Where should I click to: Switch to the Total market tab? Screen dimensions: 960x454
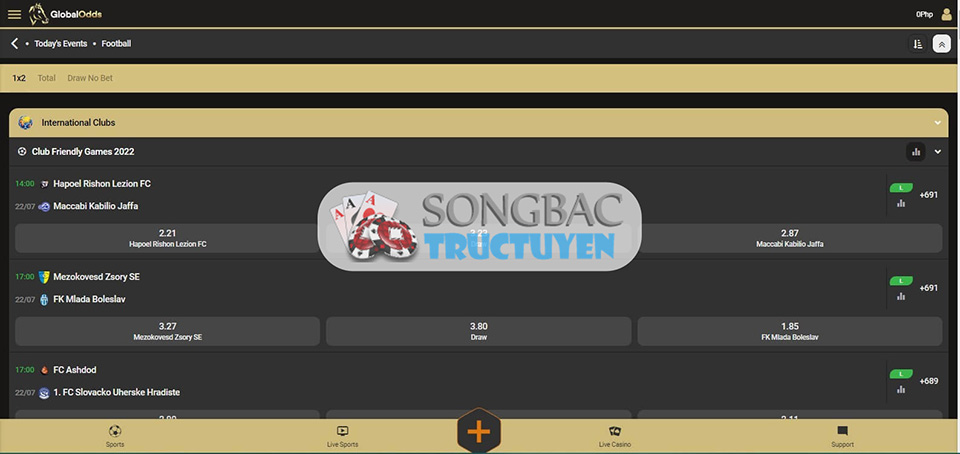coord(47,78)
